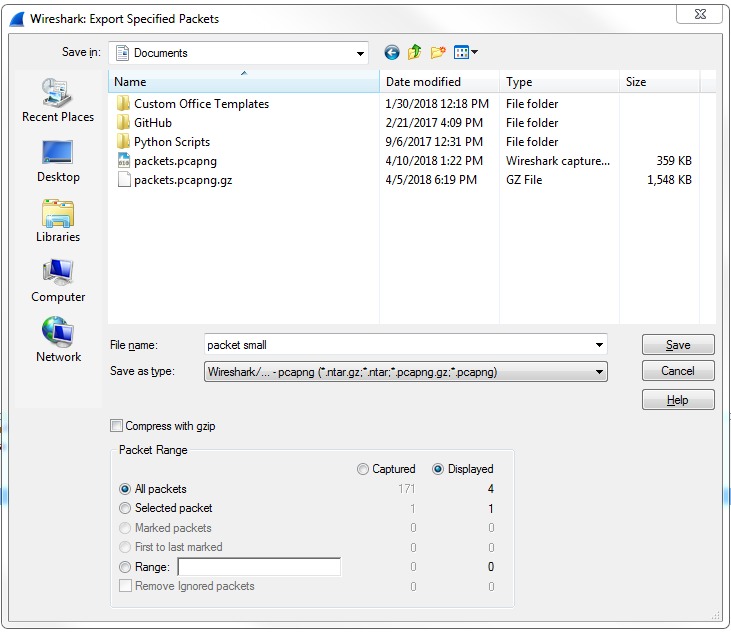Screen dimensions: 731x634
Task: Go to Desktop in the places bar
Action: click(x=58, y=161)
